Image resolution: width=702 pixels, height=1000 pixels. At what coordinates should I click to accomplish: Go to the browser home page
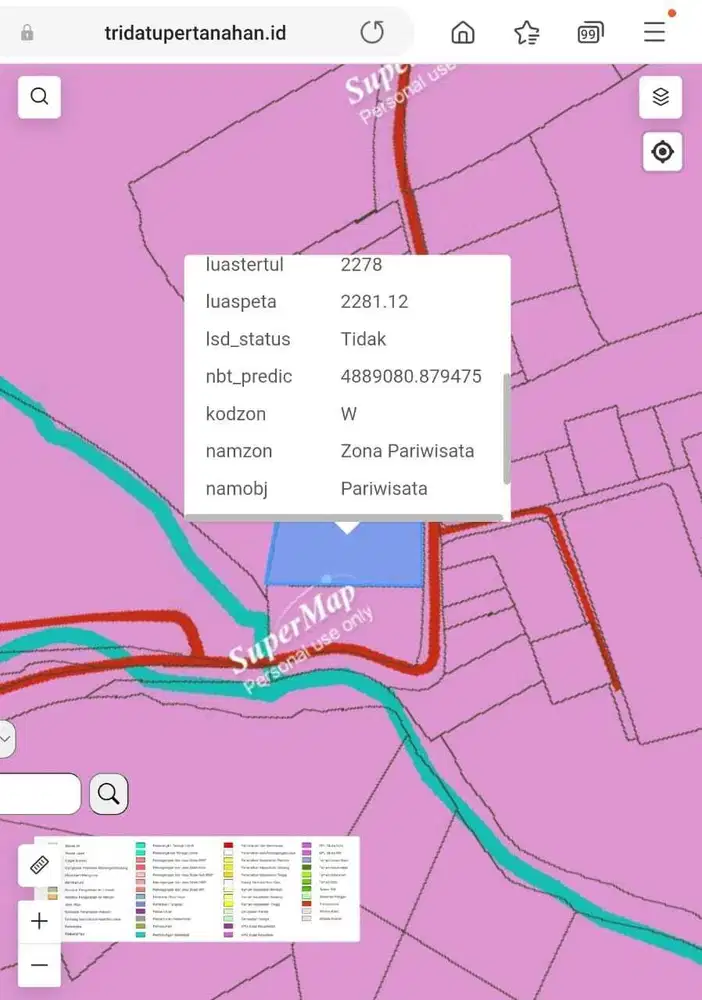[463, 33]
